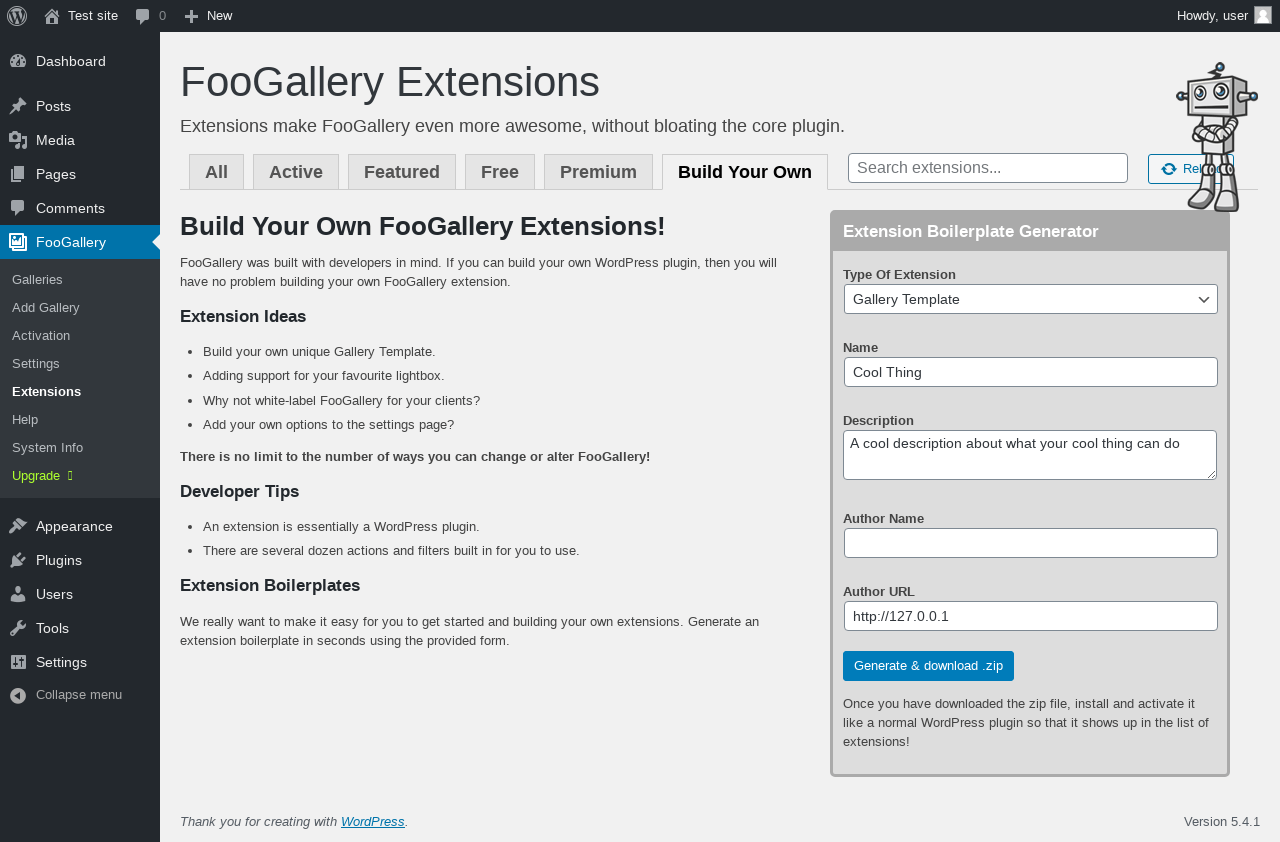
Task: Open the Dashboard sidebar icon
Action: [18, 61]
